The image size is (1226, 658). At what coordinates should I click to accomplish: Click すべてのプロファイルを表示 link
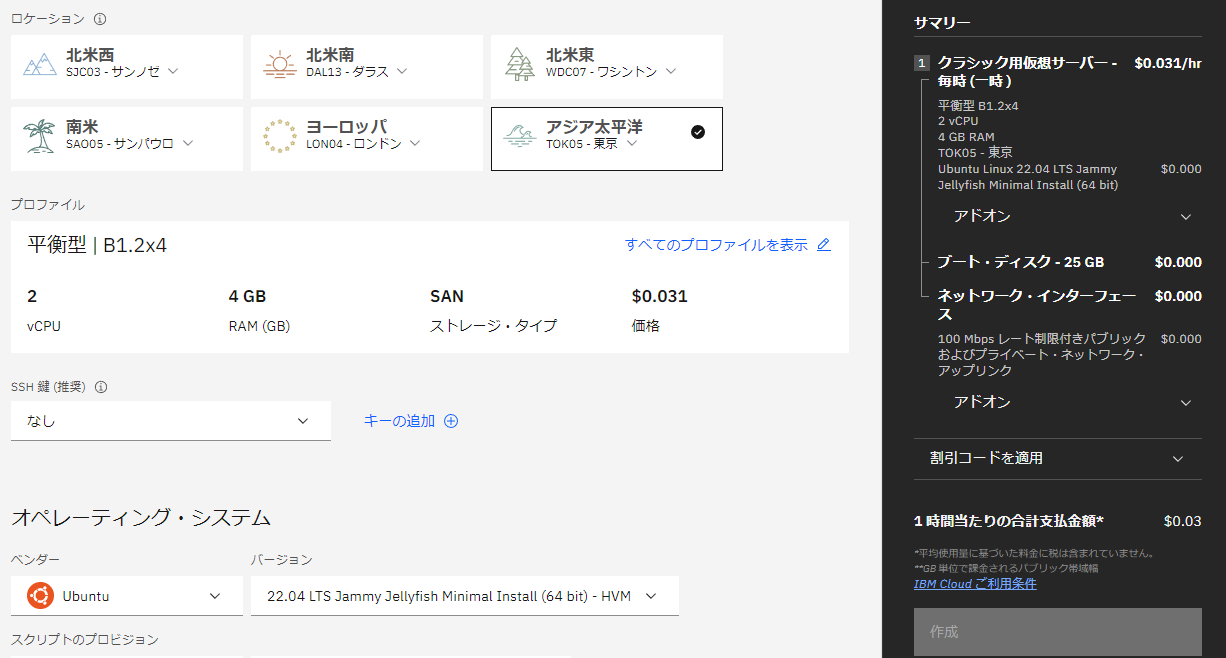[716, 245]
